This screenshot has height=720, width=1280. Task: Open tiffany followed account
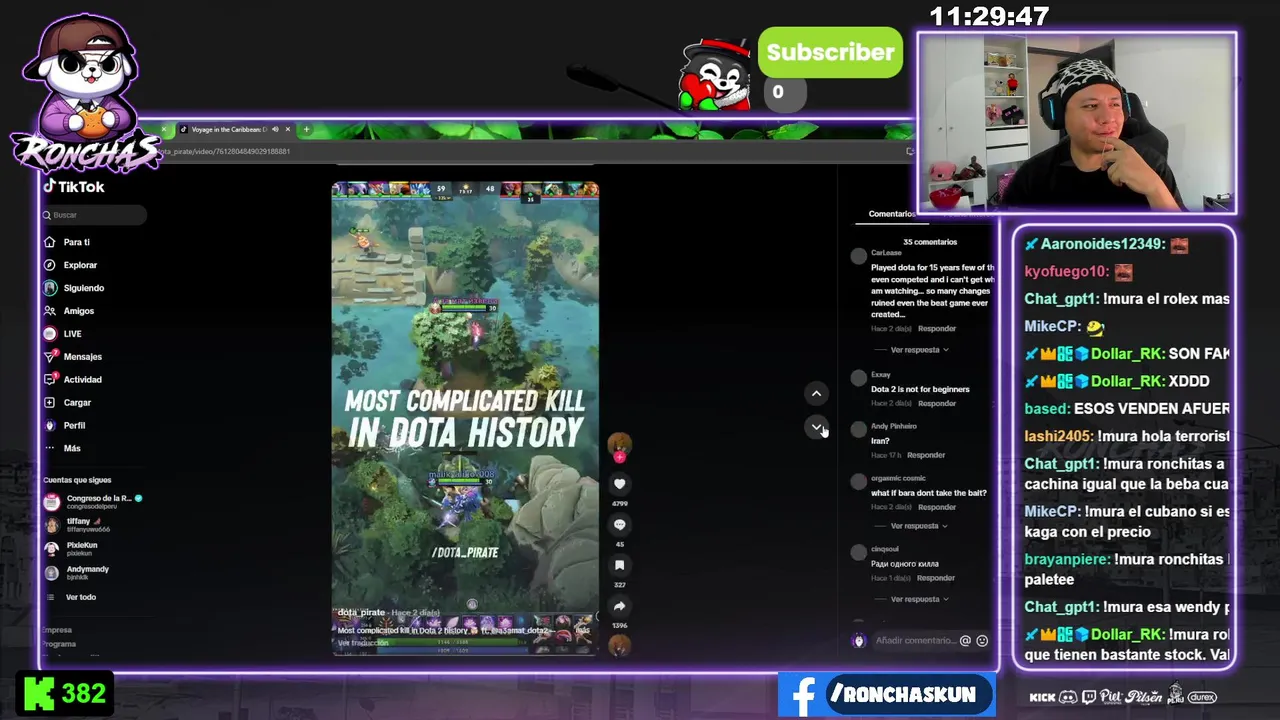pyautogui.click(x=78, y=525)
